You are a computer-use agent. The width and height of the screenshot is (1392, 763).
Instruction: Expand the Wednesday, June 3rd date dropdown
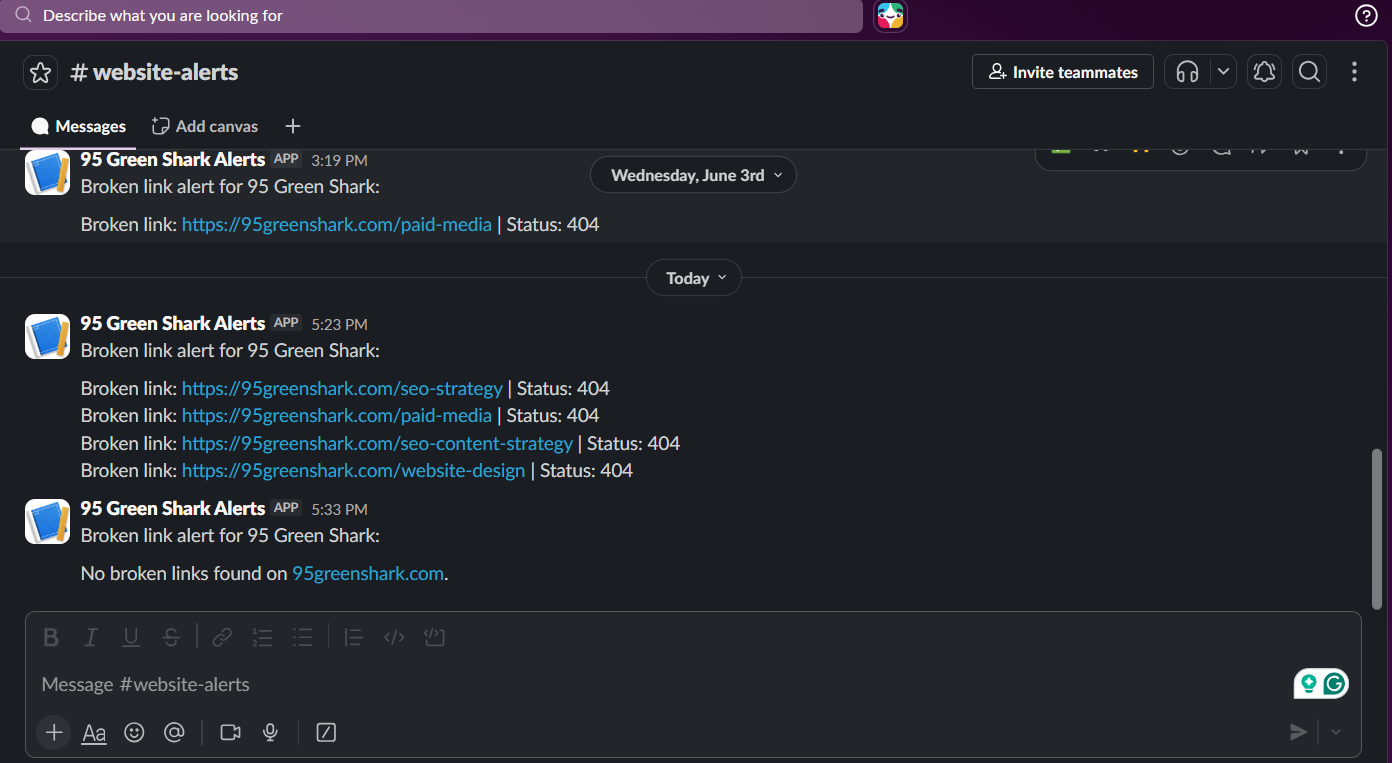pos(693,175)
